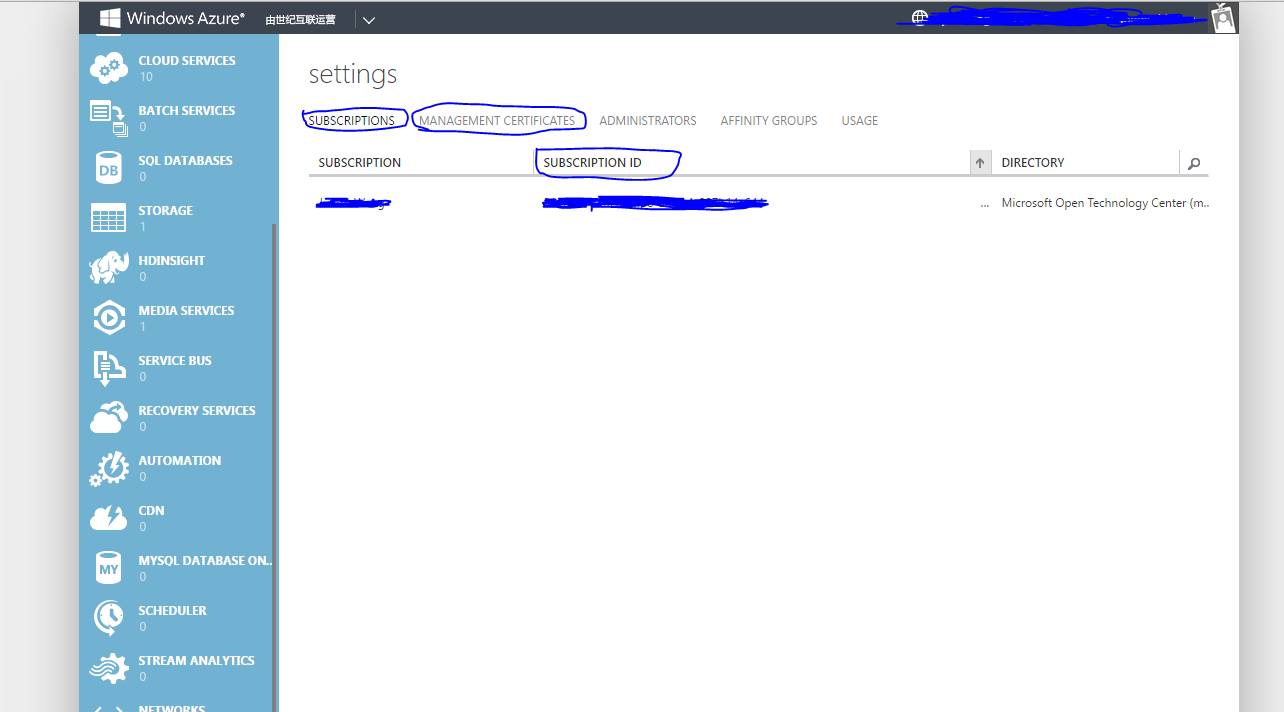This screenshot has width=1284, height=712.
Task: Select the MySQL Database icon
Action: coord(109,568)
